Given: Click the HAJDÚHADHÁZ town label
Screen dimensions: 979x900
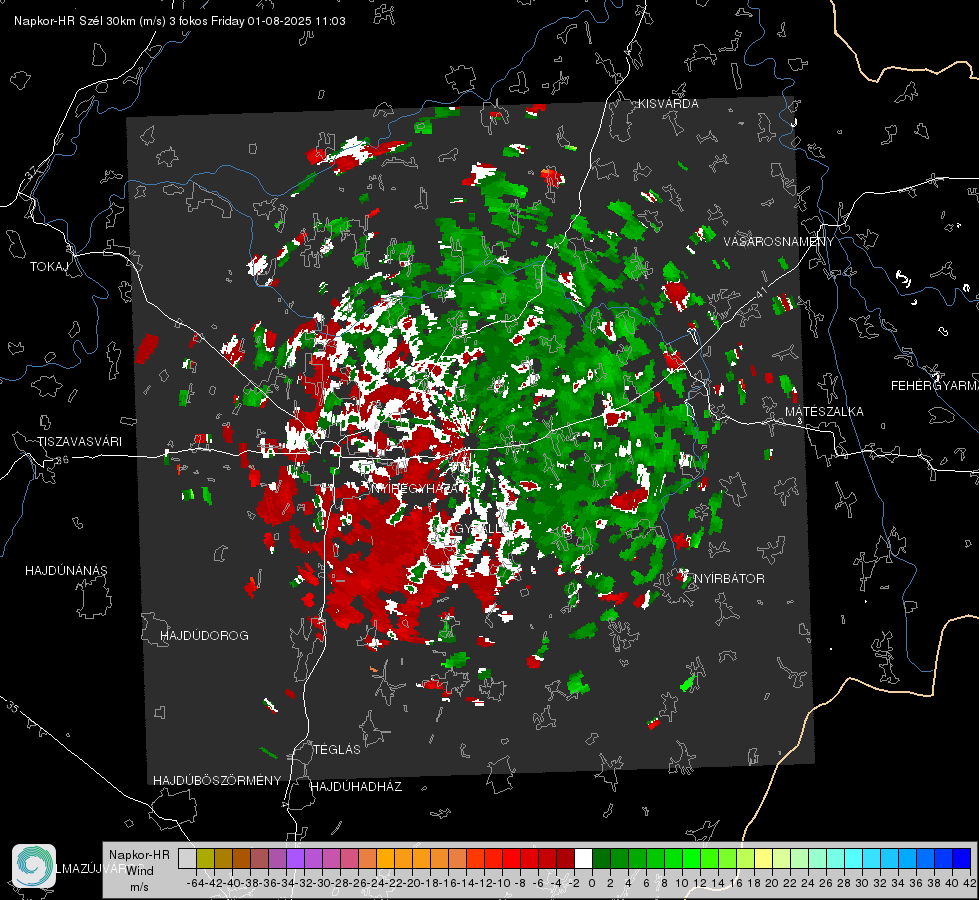Looking at the screenshot, I should coord(356,786).
